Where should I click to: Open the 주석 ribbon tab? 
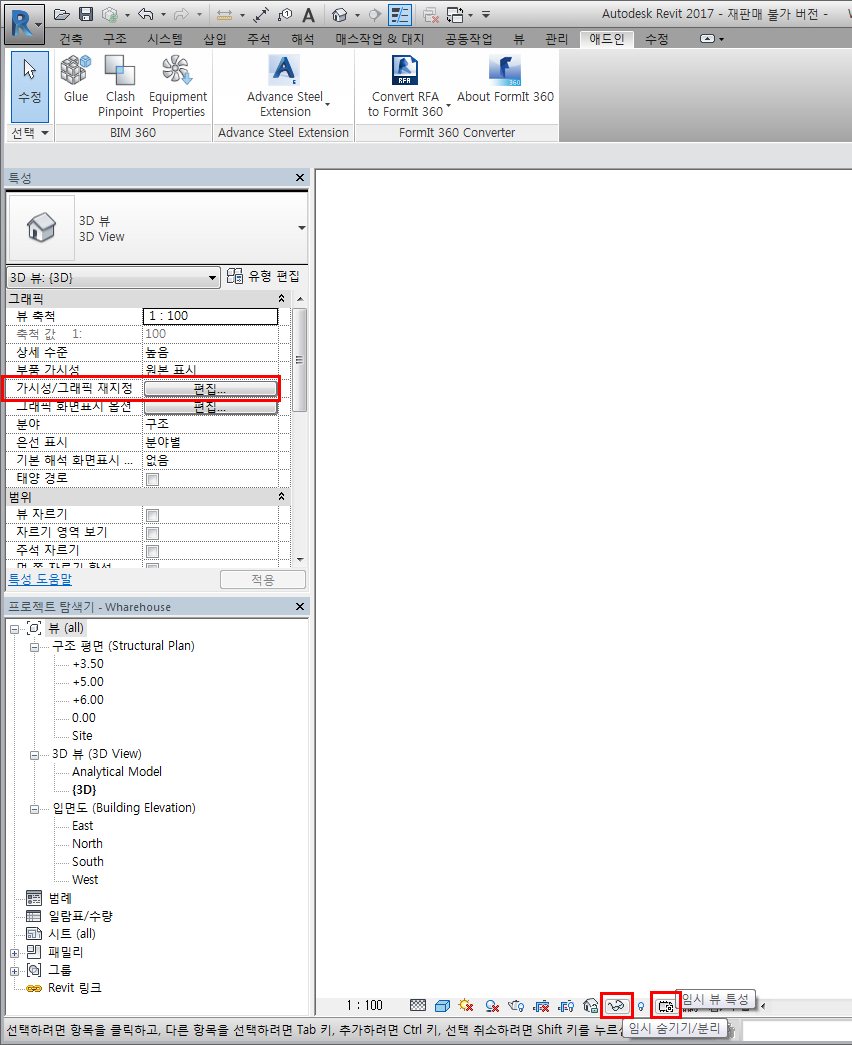pos(259,39)
